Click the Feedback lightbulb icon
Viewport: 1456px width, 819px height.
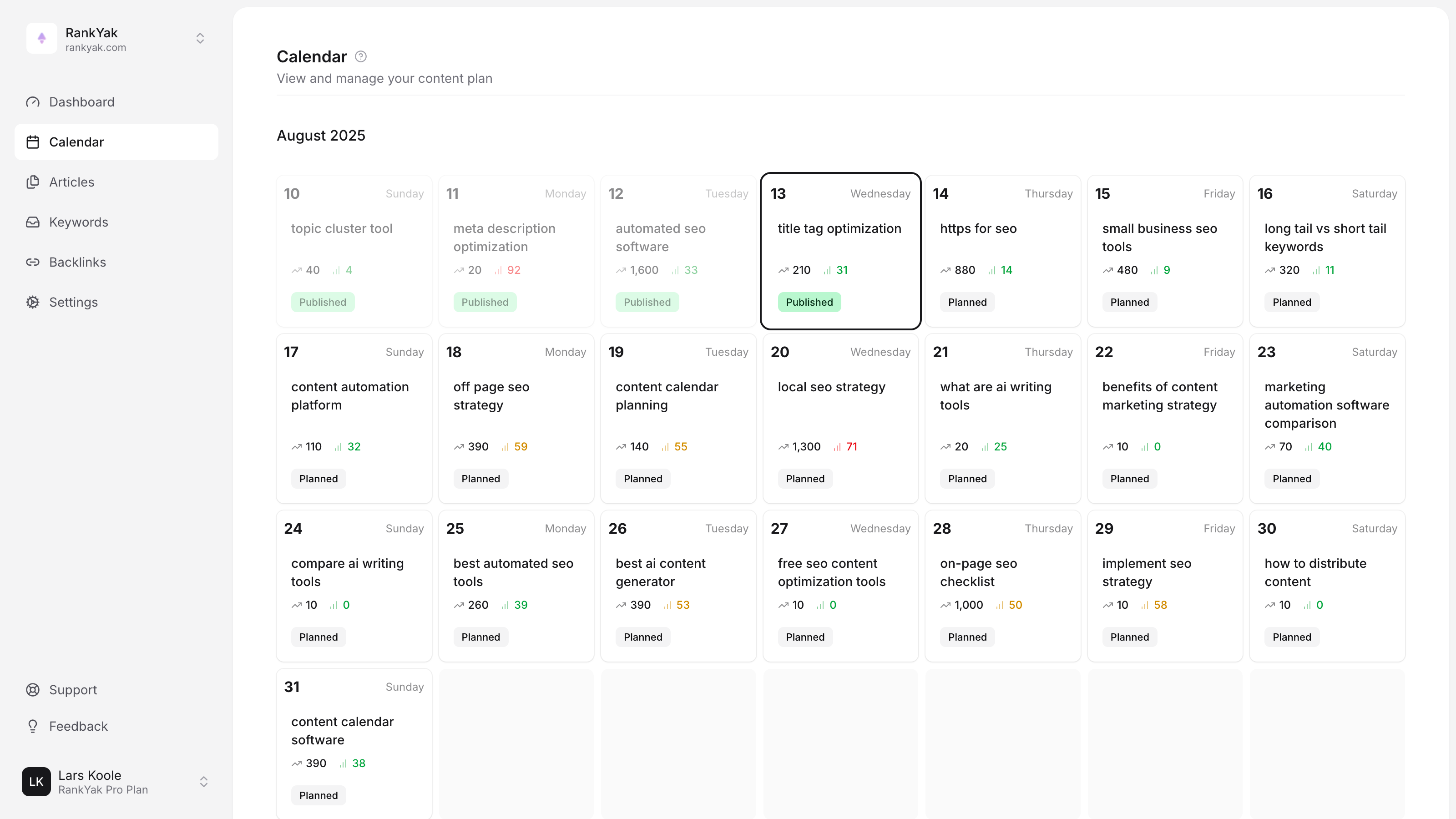coord(33,726)
